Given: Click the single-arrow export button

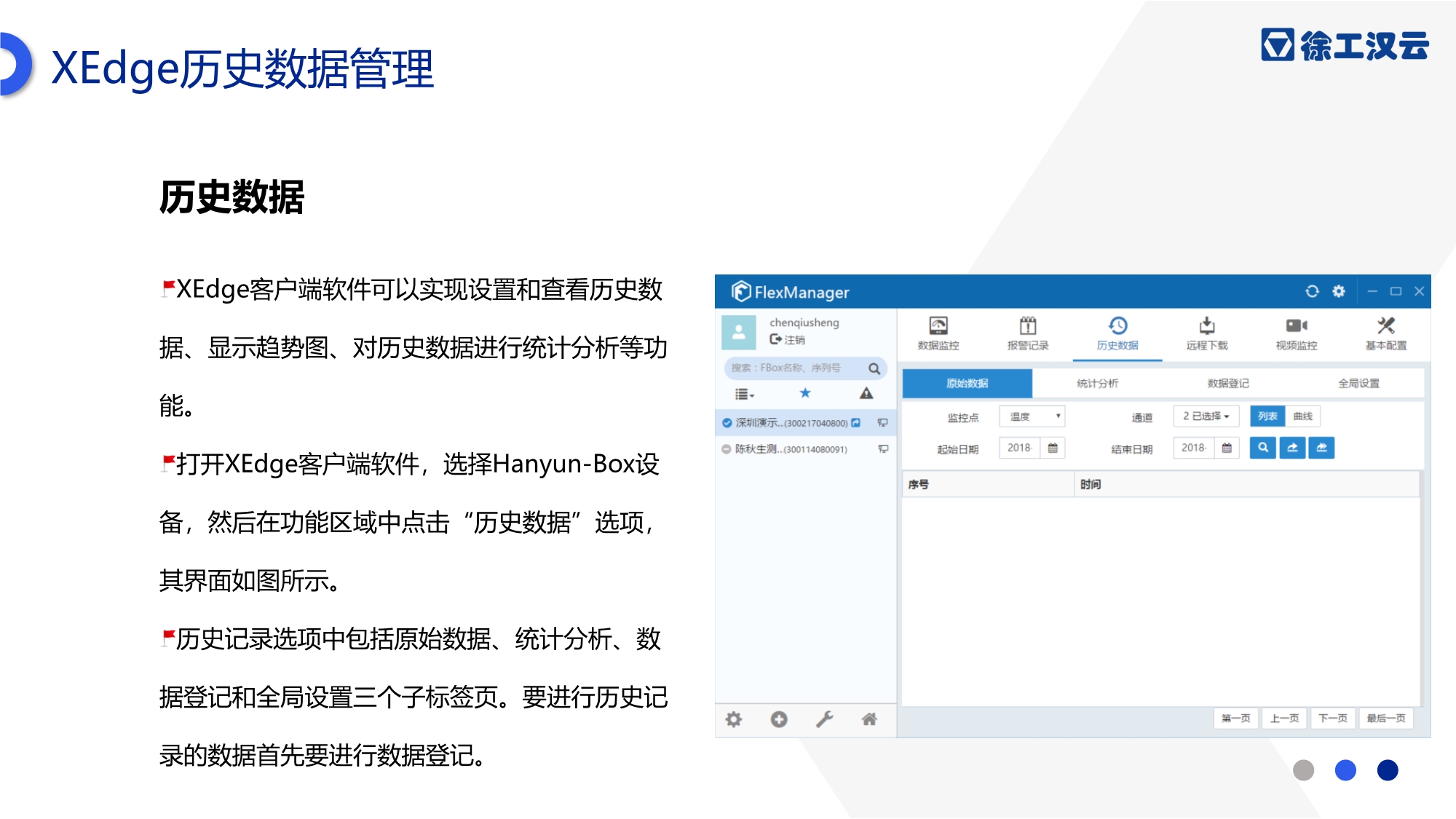Looking at the screenshot, I should 1292,448.
